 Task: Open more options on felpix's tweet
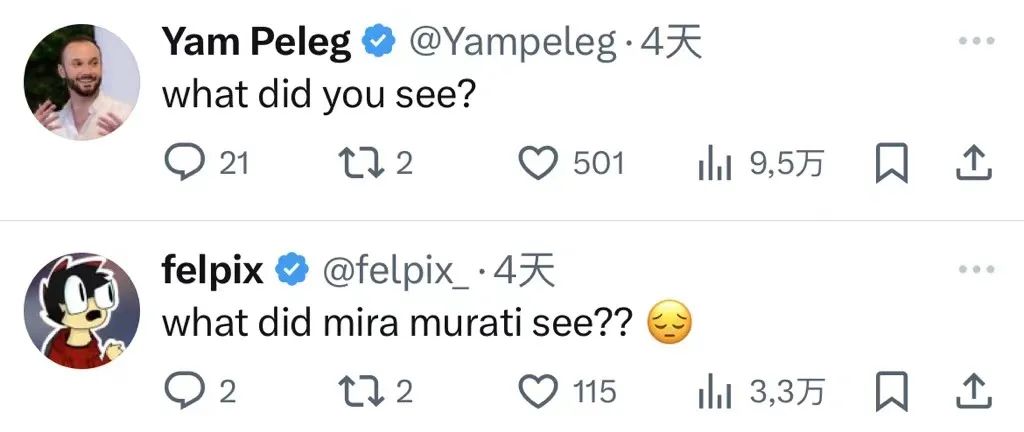tap(974, 269)
